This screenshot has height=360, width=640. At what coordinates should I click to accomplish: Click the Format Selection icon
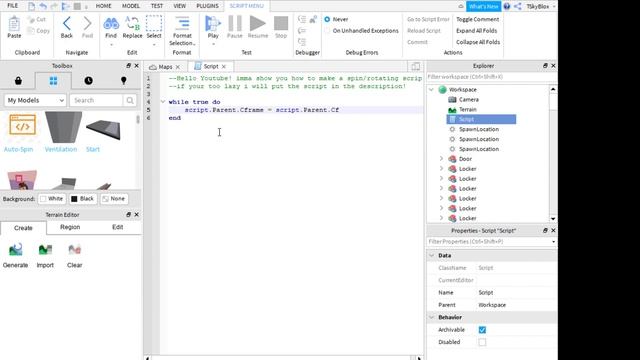(182, 23)
